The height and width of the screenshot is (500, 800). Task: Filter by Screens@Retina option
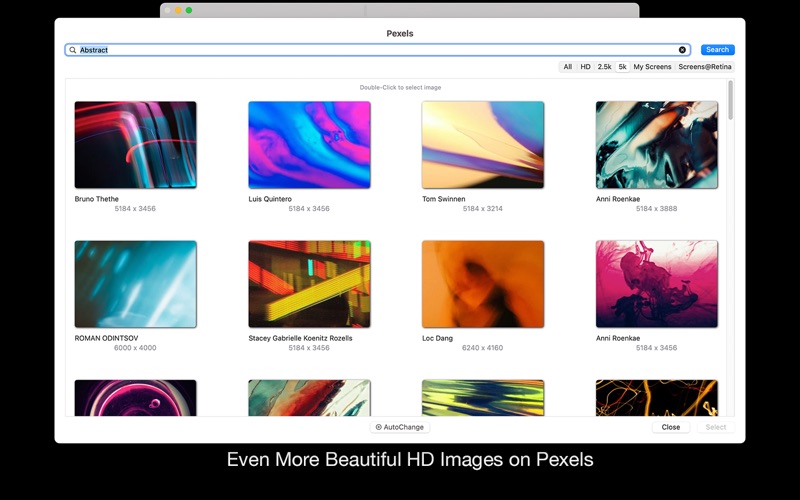(705, 67)
